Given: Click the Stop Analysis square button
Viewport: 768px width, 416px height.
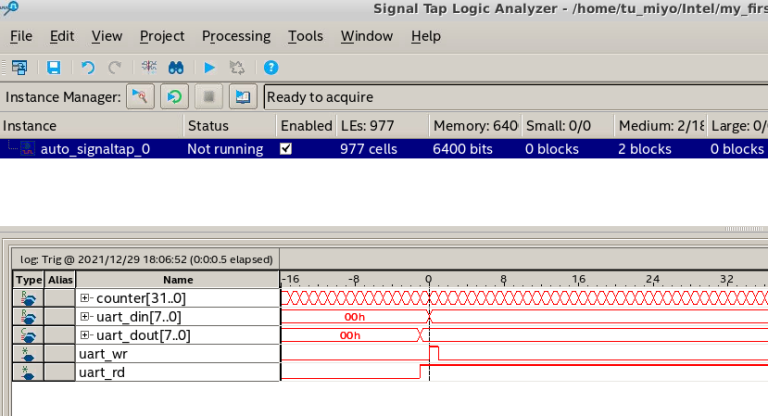Looking at the screenshot, I should click(x=208, y=97).
